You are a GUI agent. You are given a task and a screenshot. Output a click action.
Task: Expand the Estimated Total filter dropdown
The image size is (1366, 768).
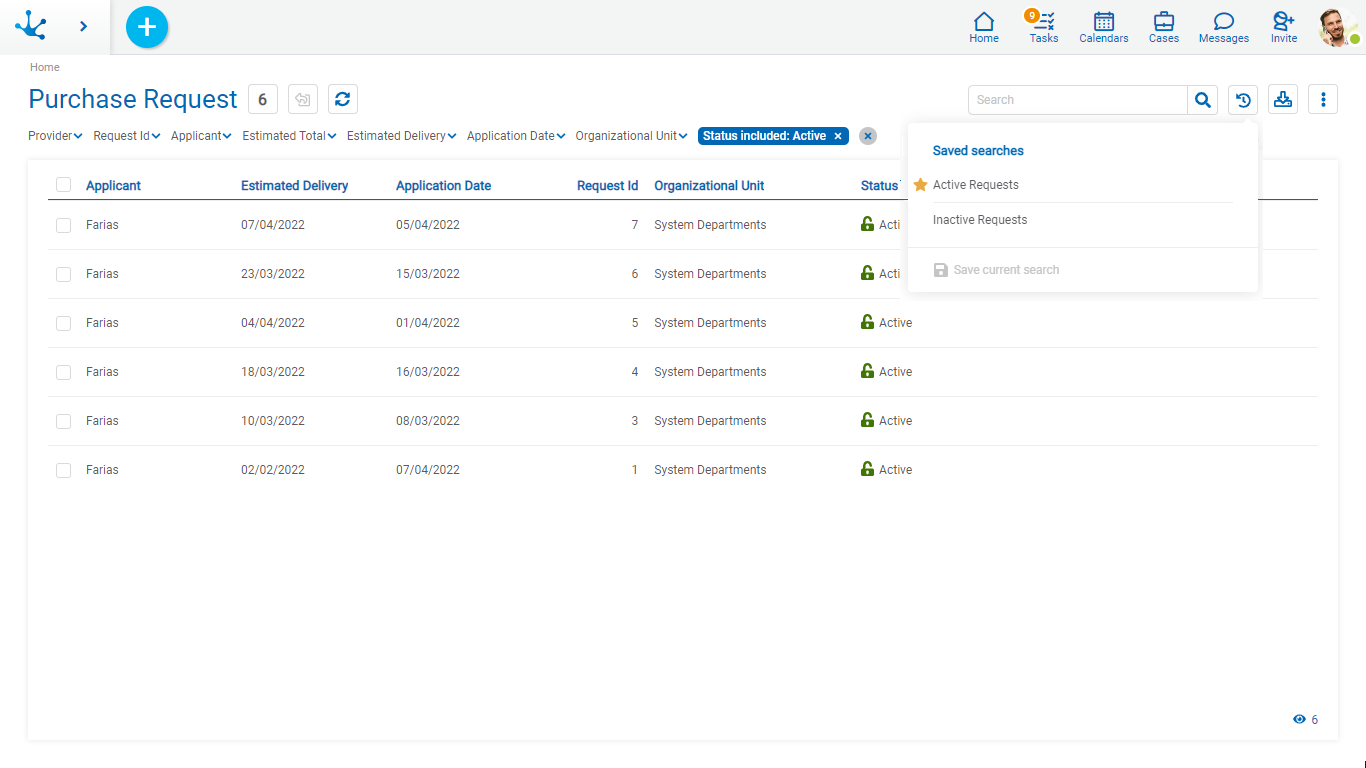click(x=289, y=136)
